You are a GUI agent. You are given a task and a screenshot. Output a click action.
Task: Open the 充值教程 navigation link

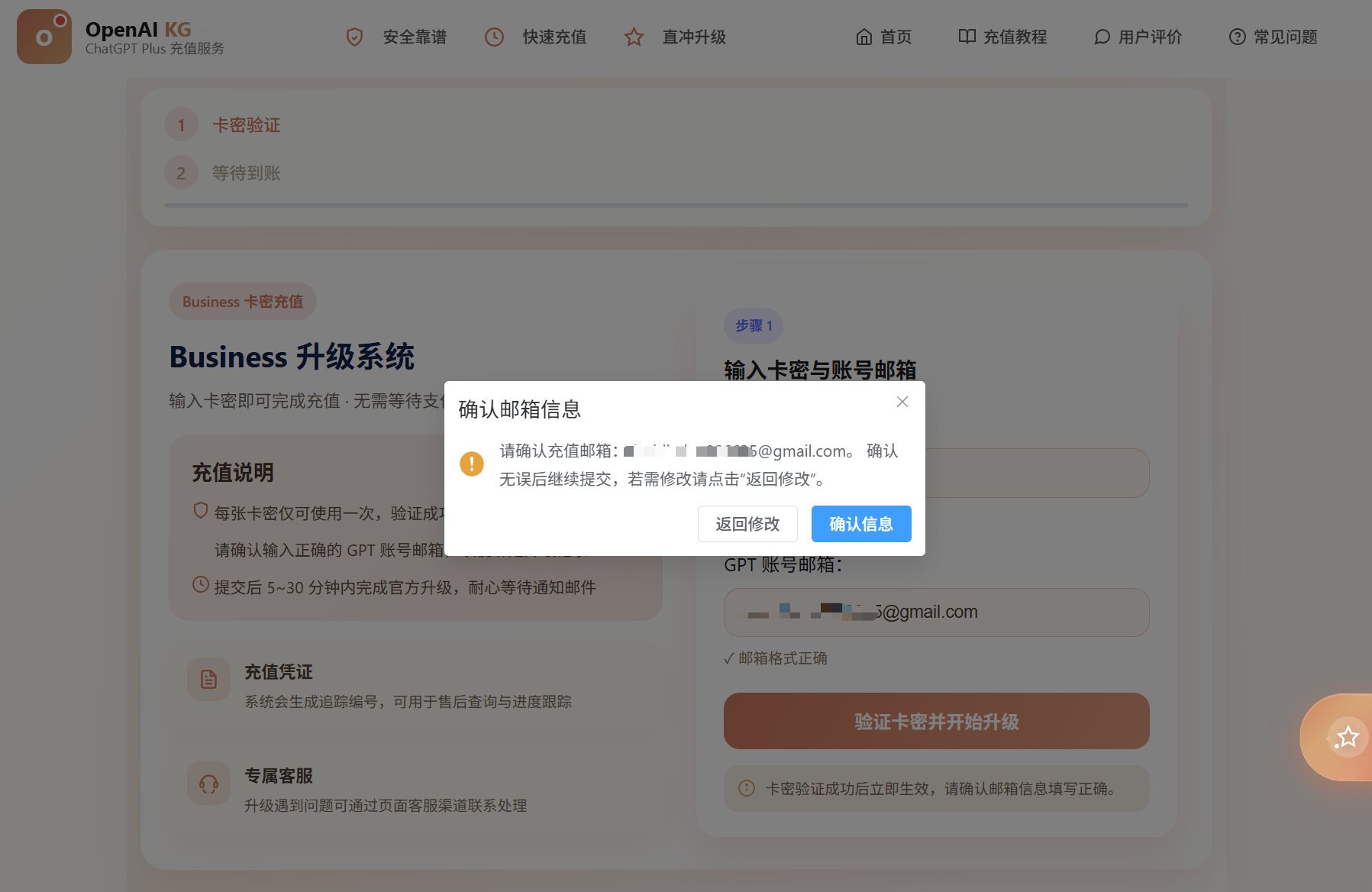coord(1002,37)
